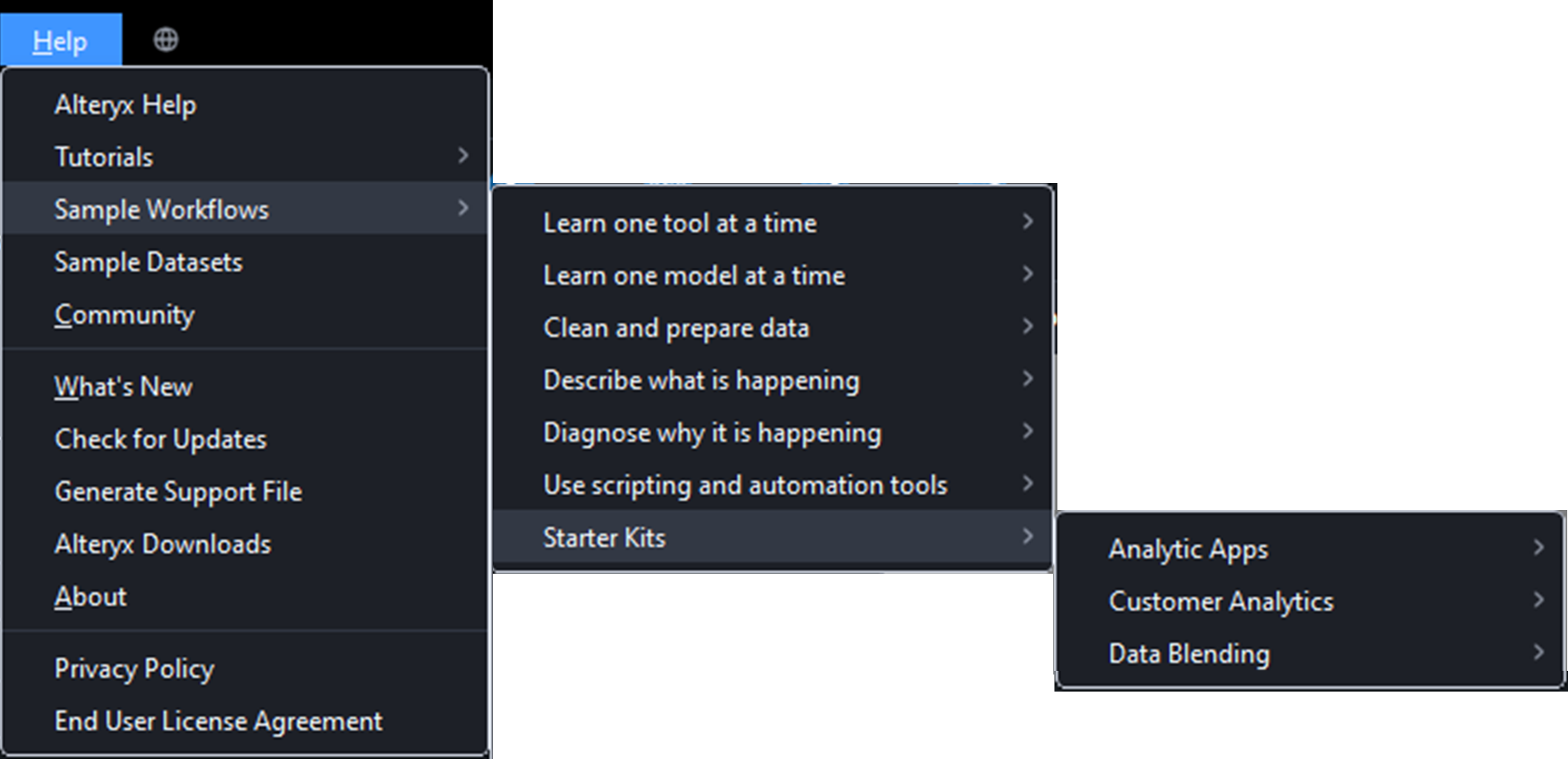Select Alteryx Help

(x=124, y=105)
